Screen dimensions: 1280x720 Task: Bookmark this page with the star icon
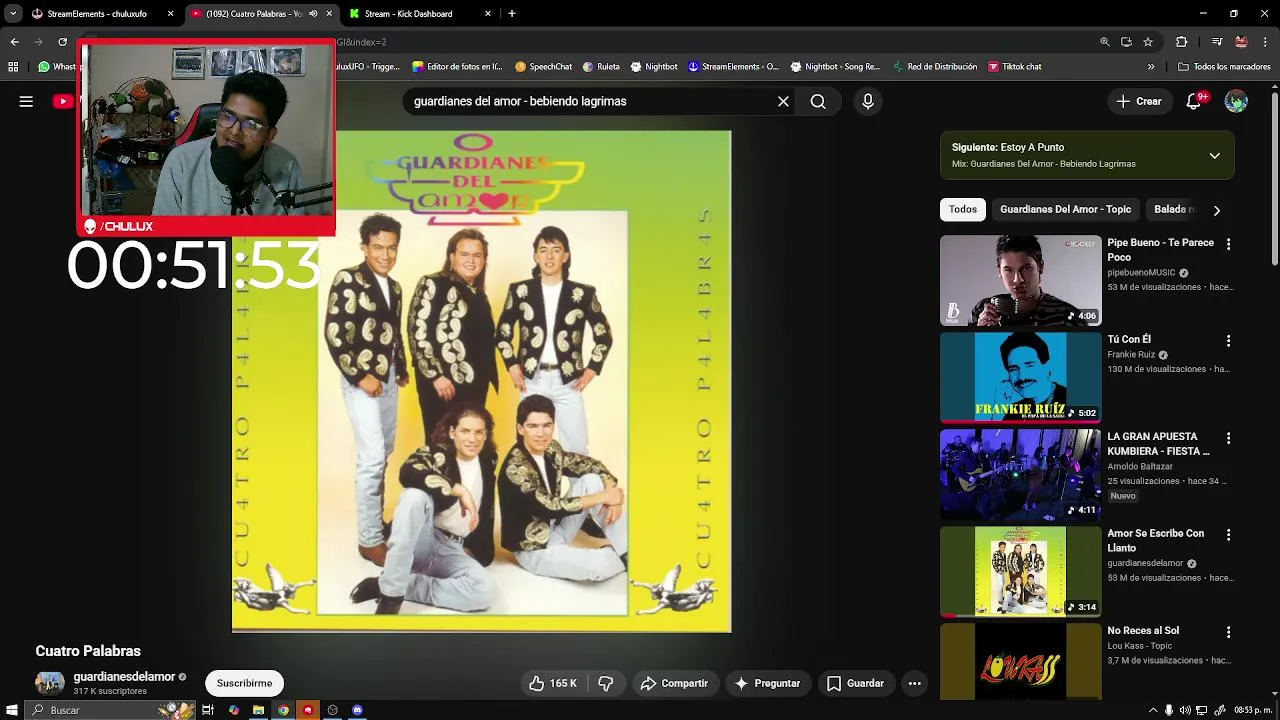click(1148, 42)
